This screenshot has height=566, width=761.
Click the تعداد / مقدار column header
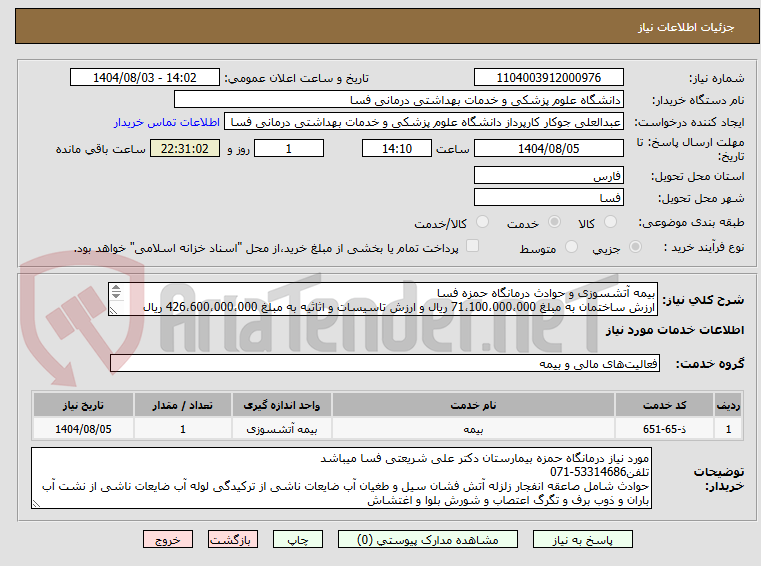point(182,405)
